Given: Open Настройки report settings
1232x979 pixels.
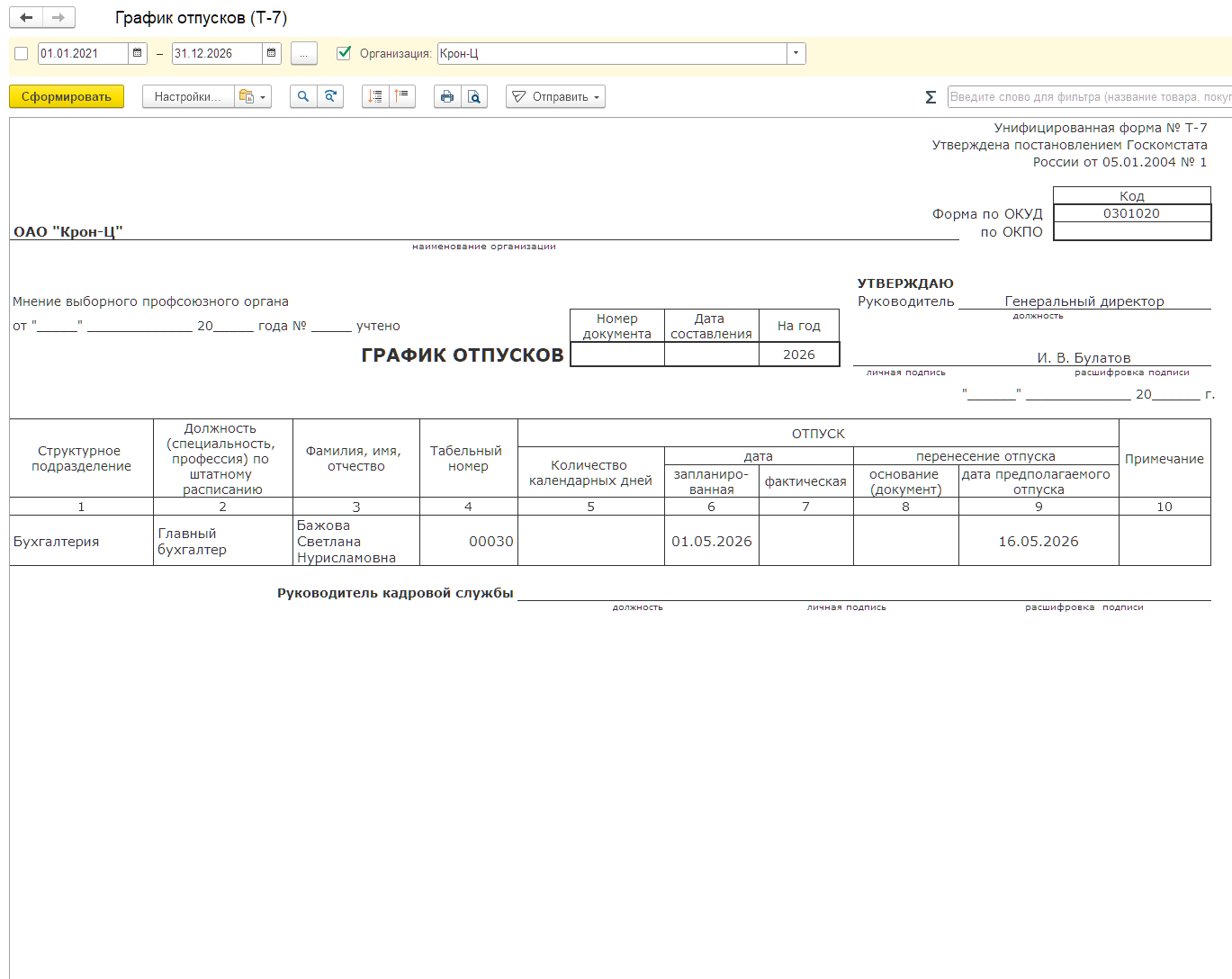Looking at the screenshot, I should click(x=188, y=96).
